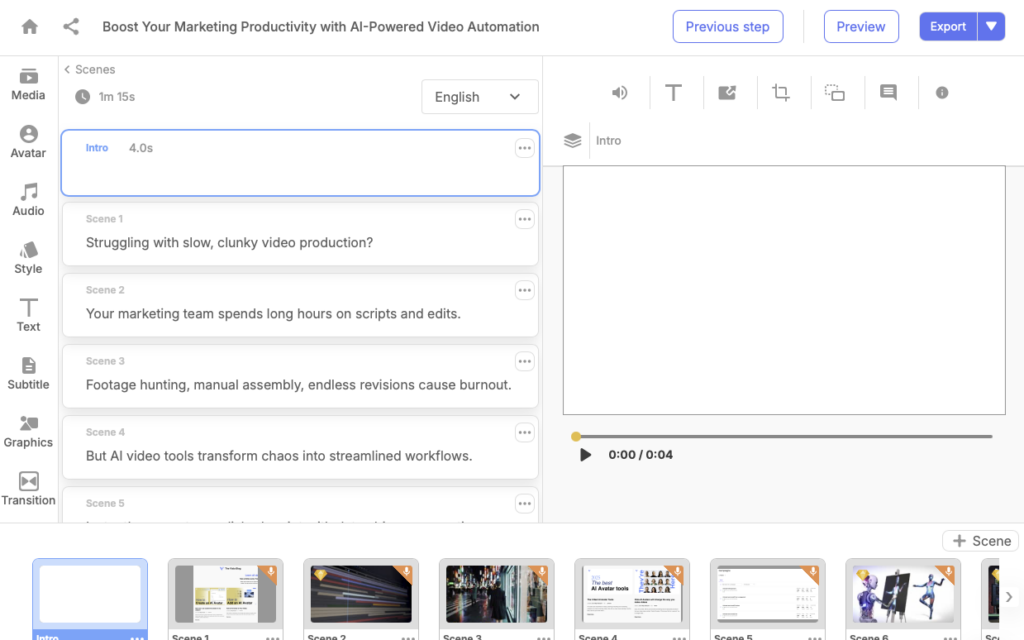Open the Transition panel
The height and width of the screenshot is (640, 1024).
pos(27,488)
